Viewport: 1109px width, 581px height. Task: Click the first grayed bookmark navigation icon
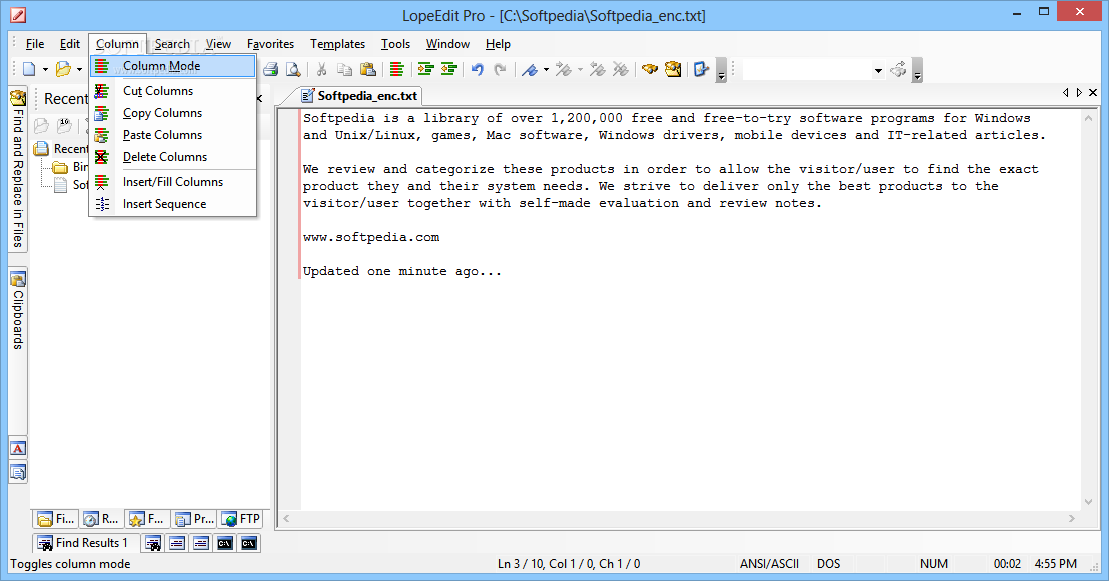pos(564,69)
